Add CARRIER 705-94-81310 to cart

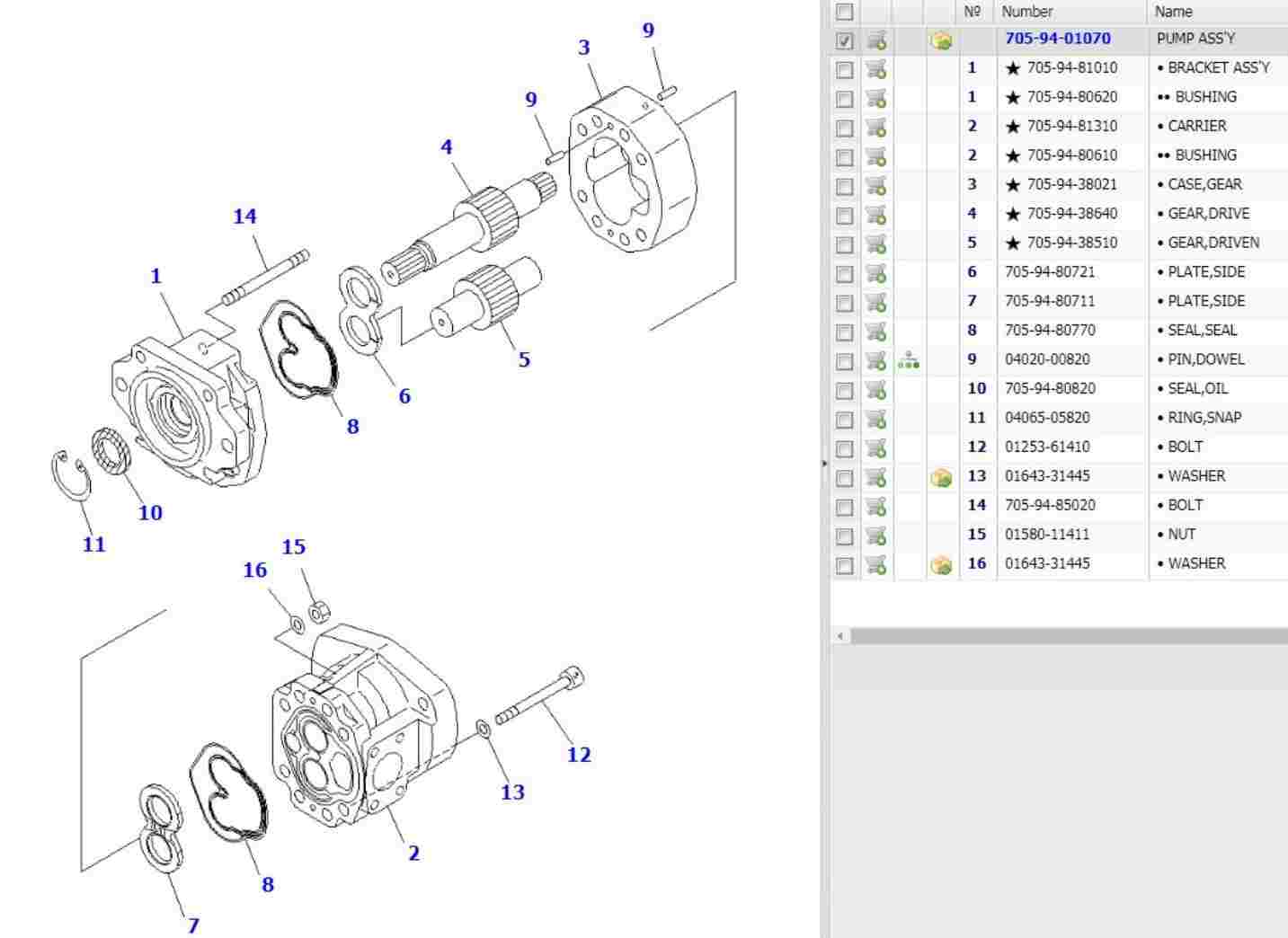coord(876,128)
